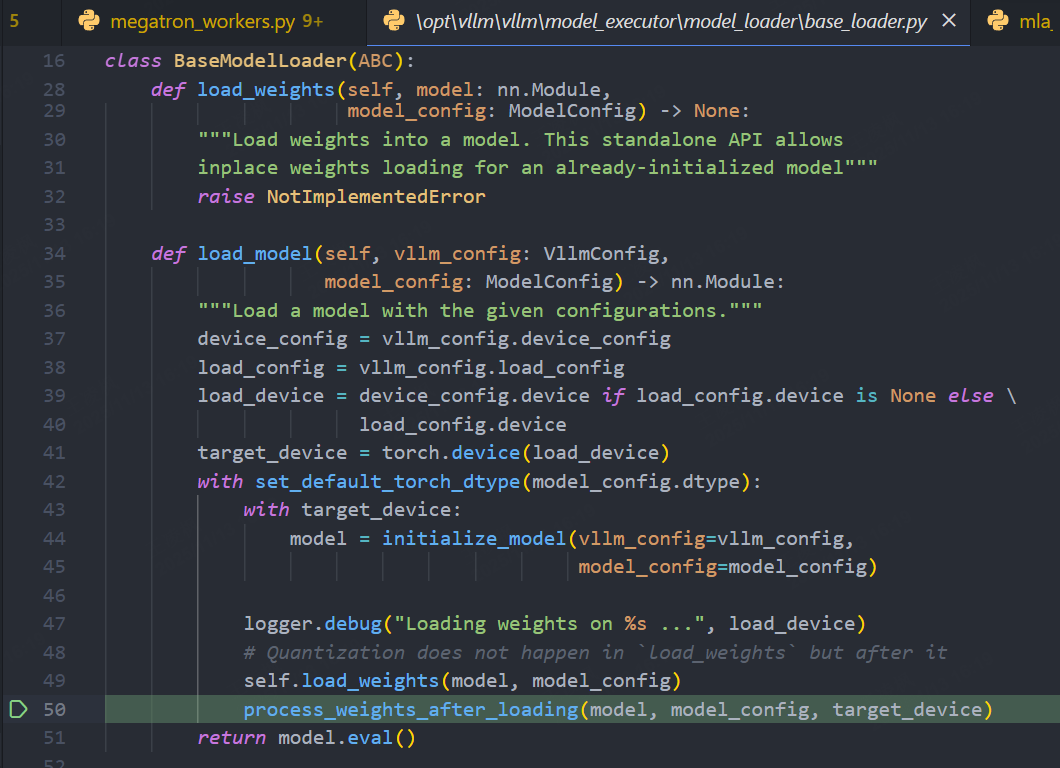1060x768 pixels.
Task: Click line number 34 in the gutter
Action: point(54,254)
